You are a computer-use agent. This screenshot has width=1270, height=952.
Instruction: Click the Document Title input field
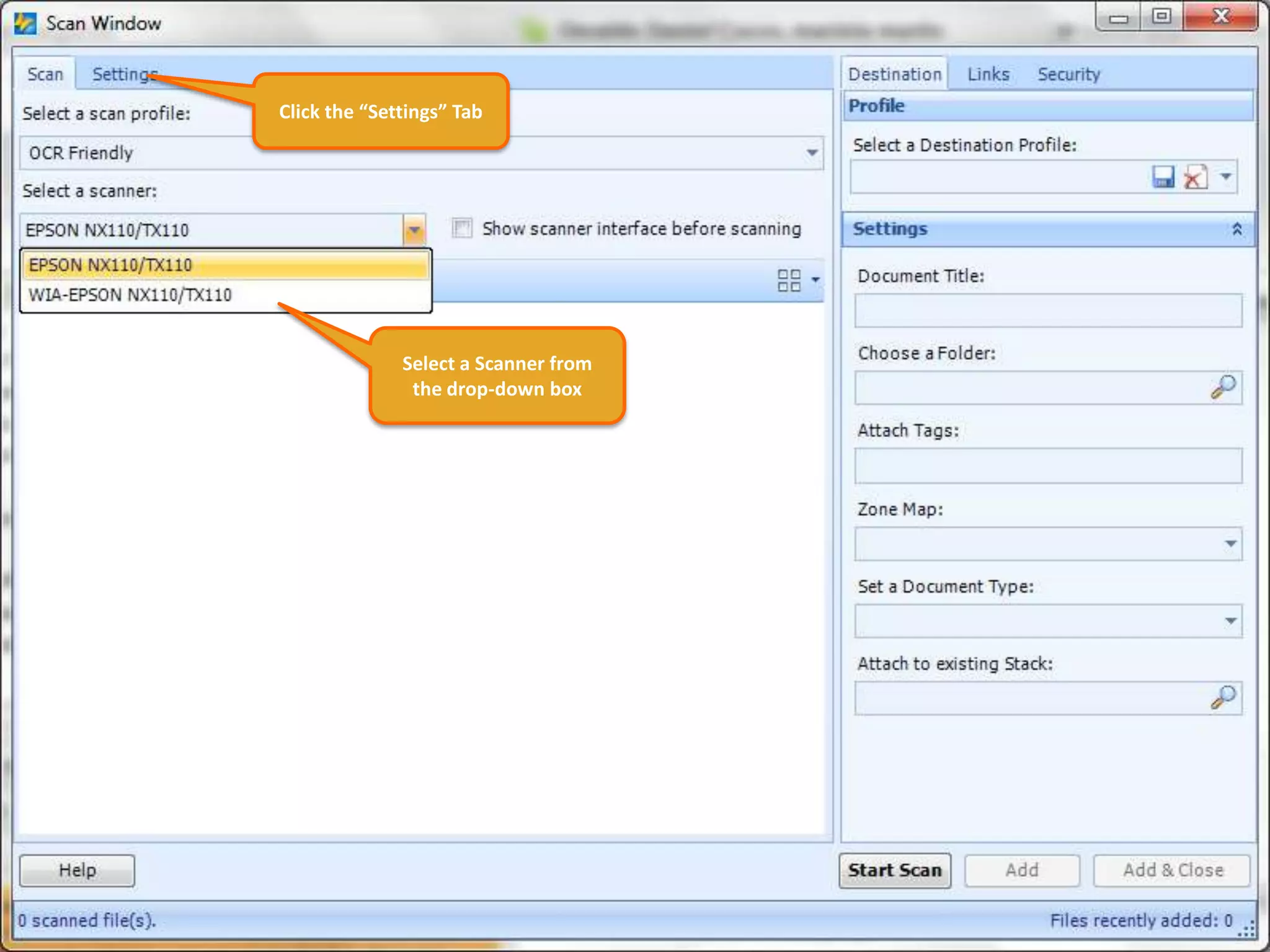tap(1047, 311)
